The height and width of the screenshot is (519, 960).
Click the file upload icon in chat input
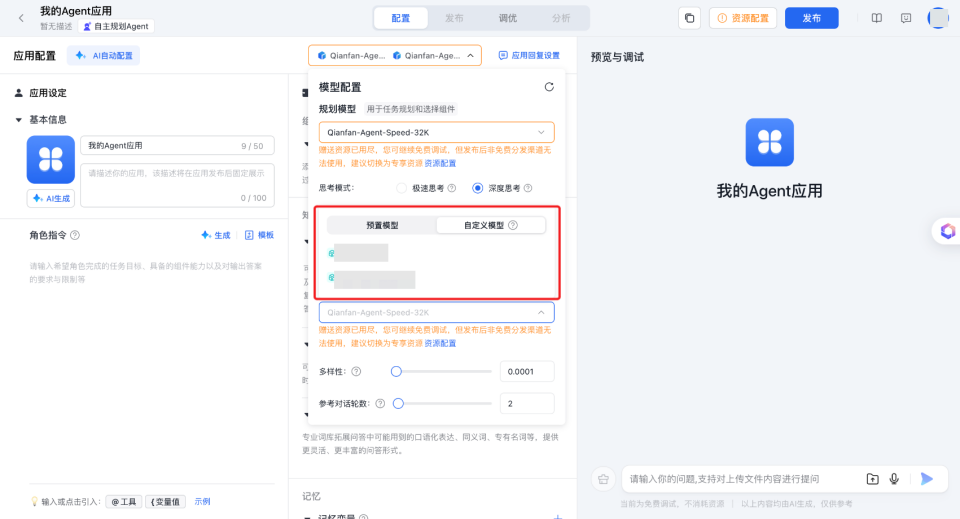tap(872, 479)
